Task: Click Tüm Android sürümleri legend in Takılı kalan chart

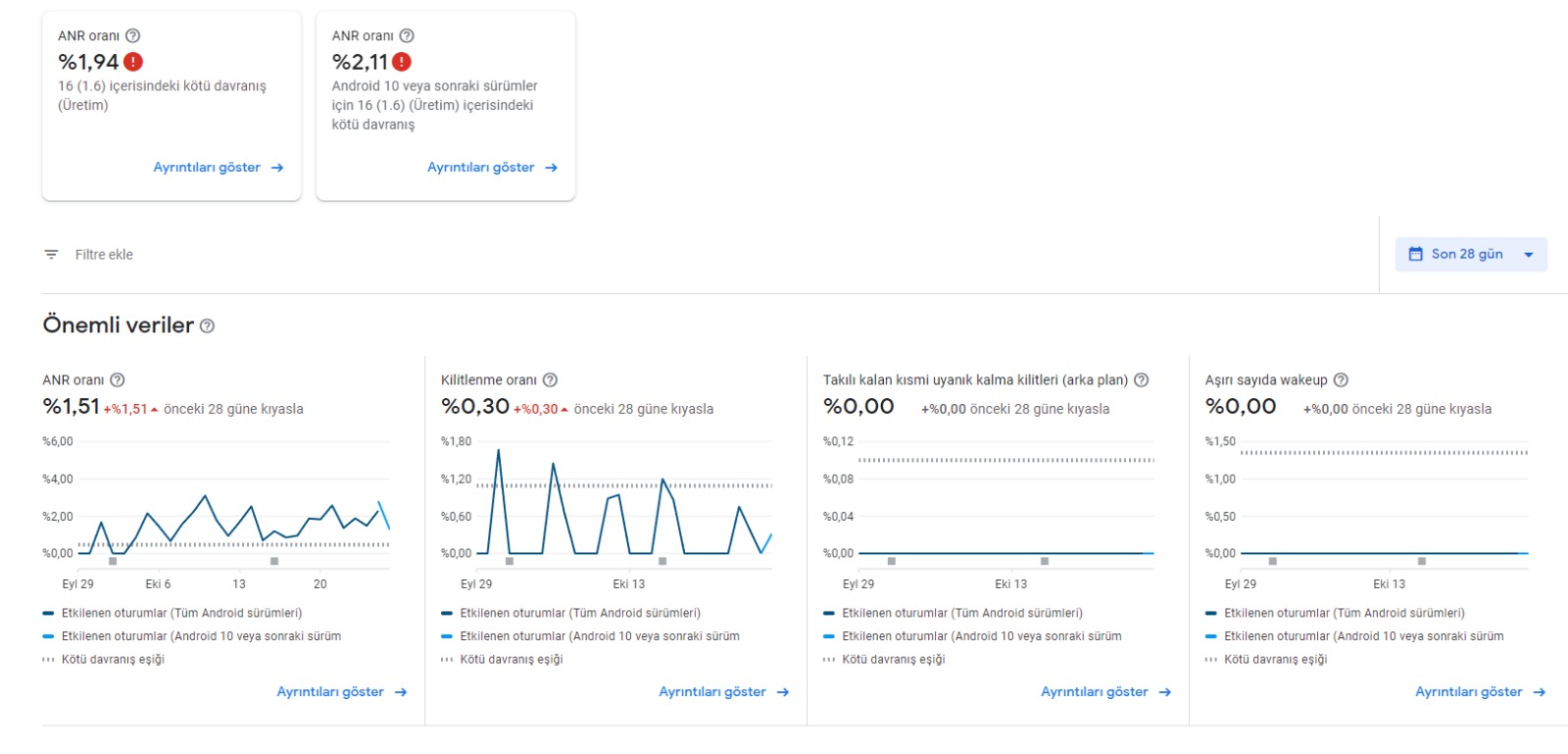Action: pos(954,613)
